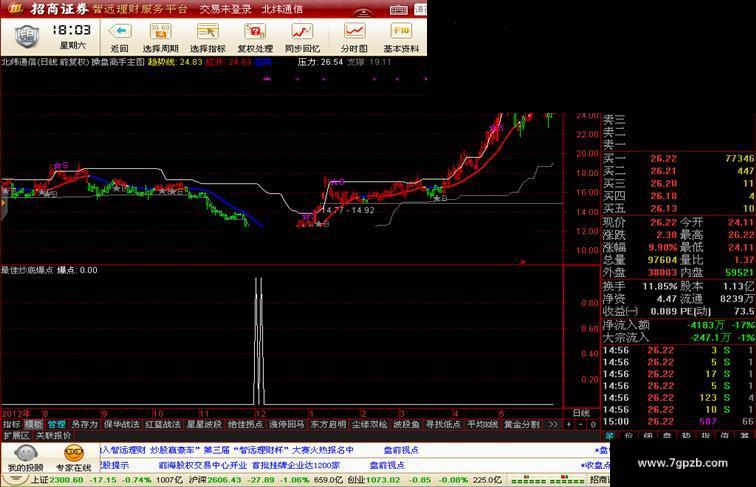756x487 pixels.
Task: Click the status bar left pull-down handle
Action: point(14,479)
